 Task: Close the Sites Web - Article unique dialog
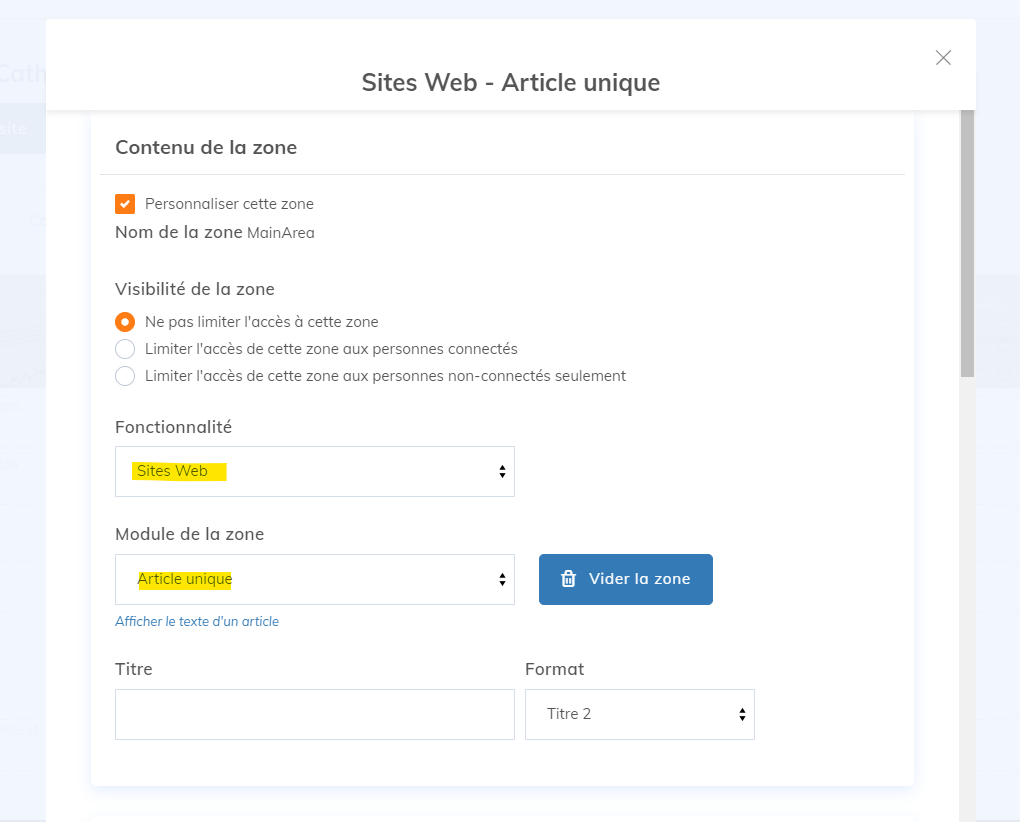click(x=942, y=58)
